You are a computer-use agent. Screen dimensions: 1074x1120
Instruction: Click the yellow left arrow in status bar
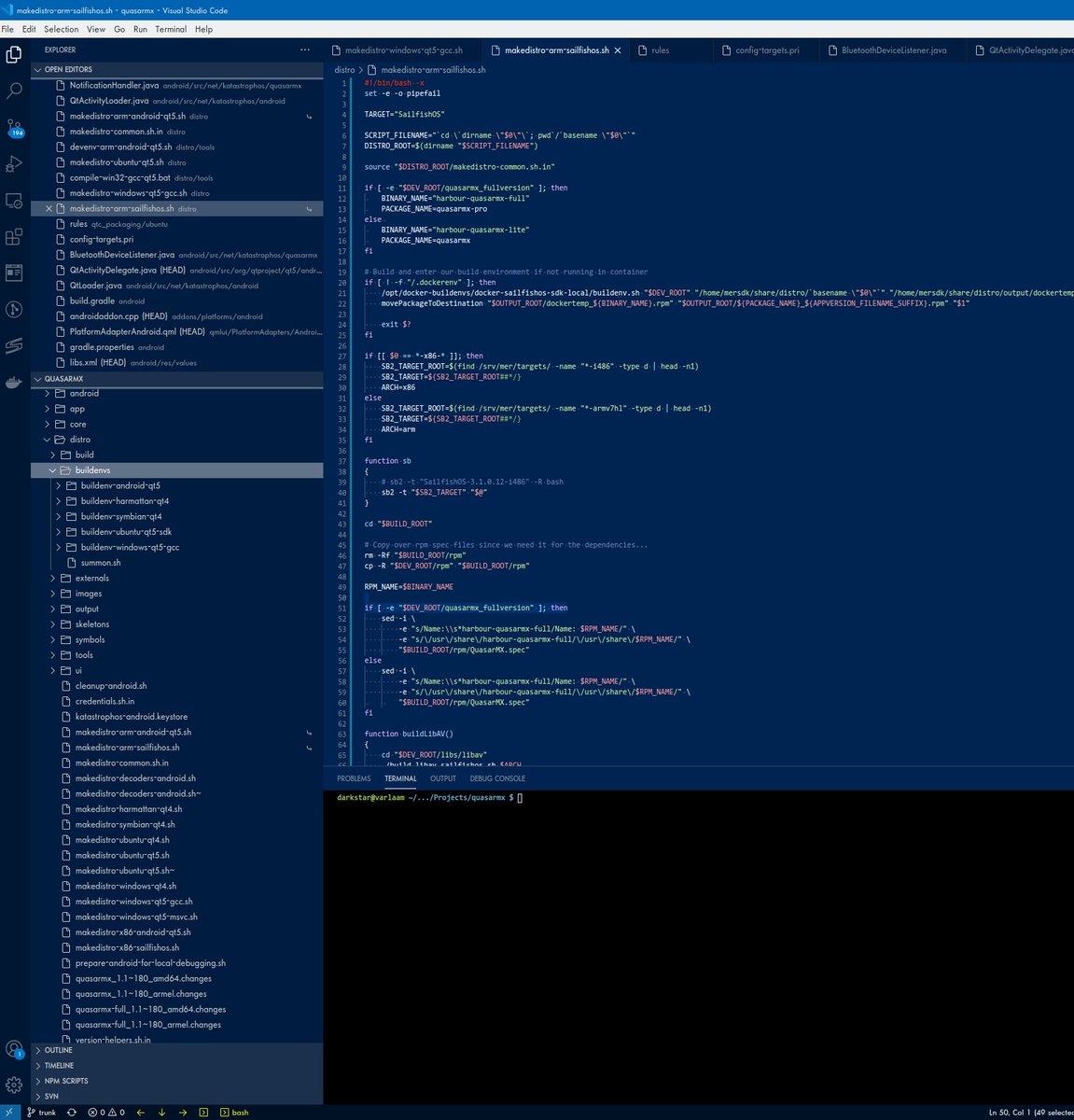pos(141,1113)
